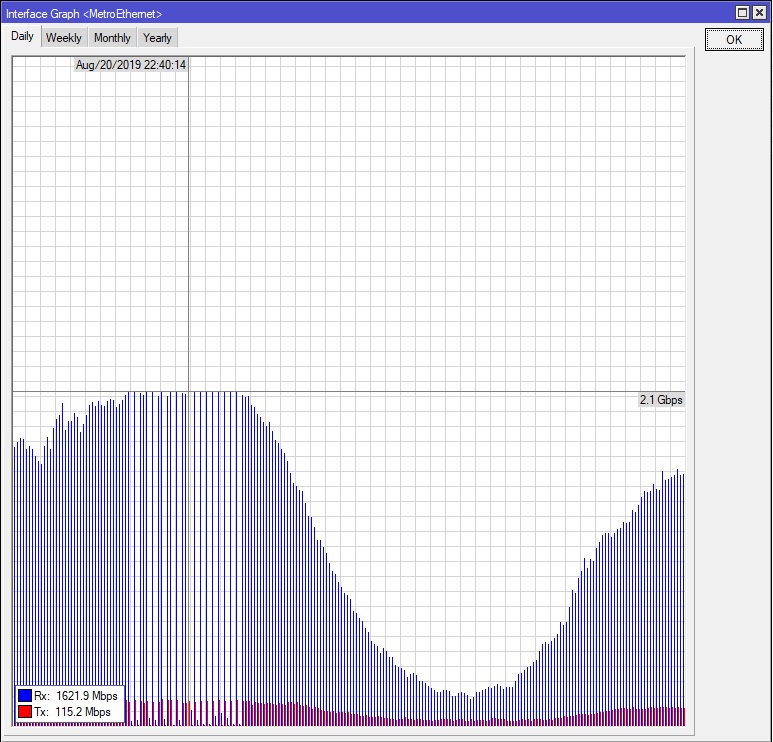Viewport: 773px width, 742px height.
Task: Show the Yearly traffic tab
Action: coord(157,38)
